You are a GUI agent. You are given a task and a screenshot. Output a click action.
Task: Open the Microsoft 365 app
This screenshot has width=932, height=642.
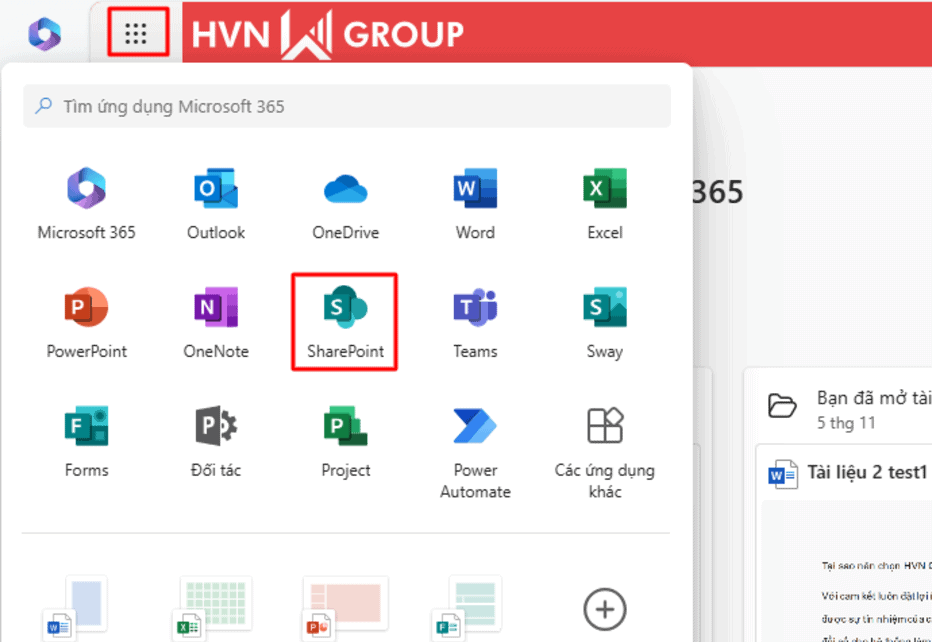[87, 203]
